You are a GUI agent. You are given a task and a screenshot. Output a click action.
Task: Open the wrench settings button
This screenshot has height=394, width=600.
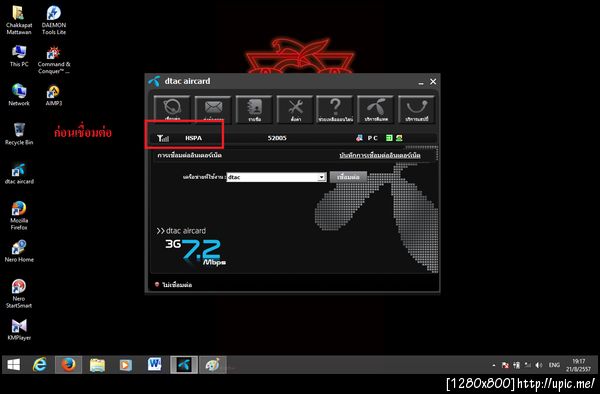(x=295, y=109)
